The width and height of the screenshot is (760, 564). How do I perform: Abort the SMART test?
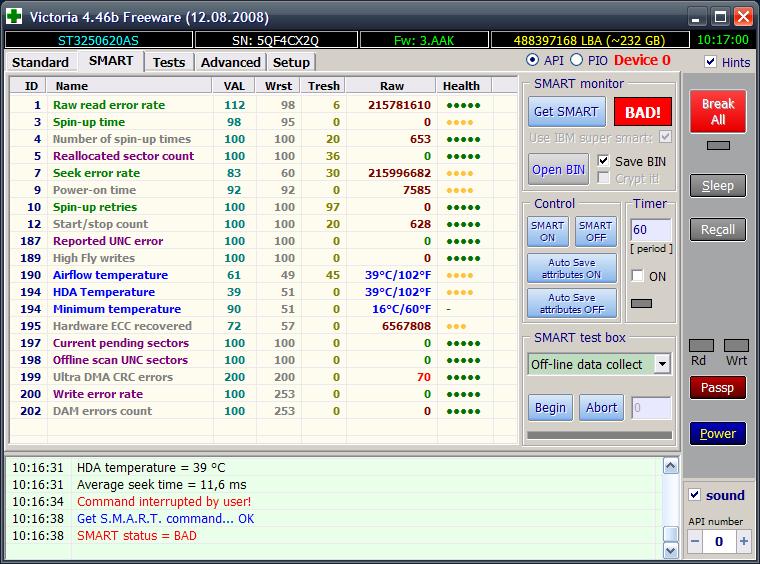[602, 407]
